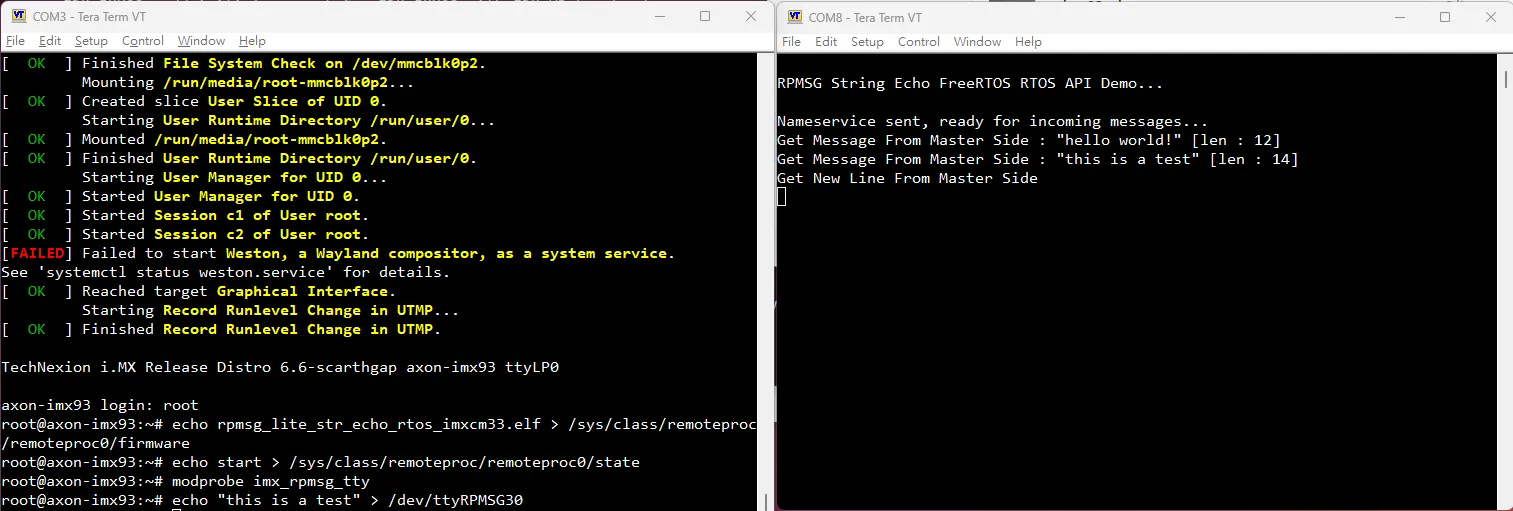Open the Edit menu in COM3 window
This screenshot has width=1513, height=511.
coord(50,41)
